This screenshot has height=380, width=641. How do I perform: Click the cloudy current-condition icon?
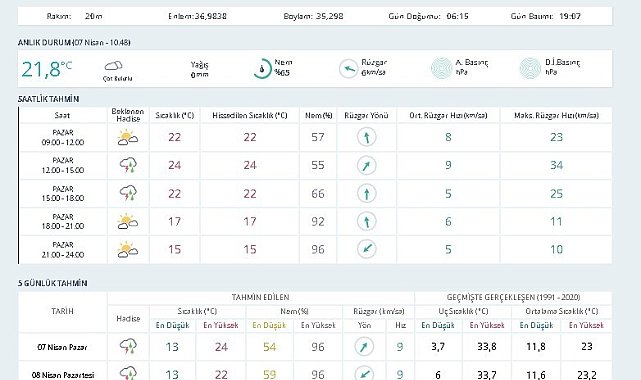113,66
